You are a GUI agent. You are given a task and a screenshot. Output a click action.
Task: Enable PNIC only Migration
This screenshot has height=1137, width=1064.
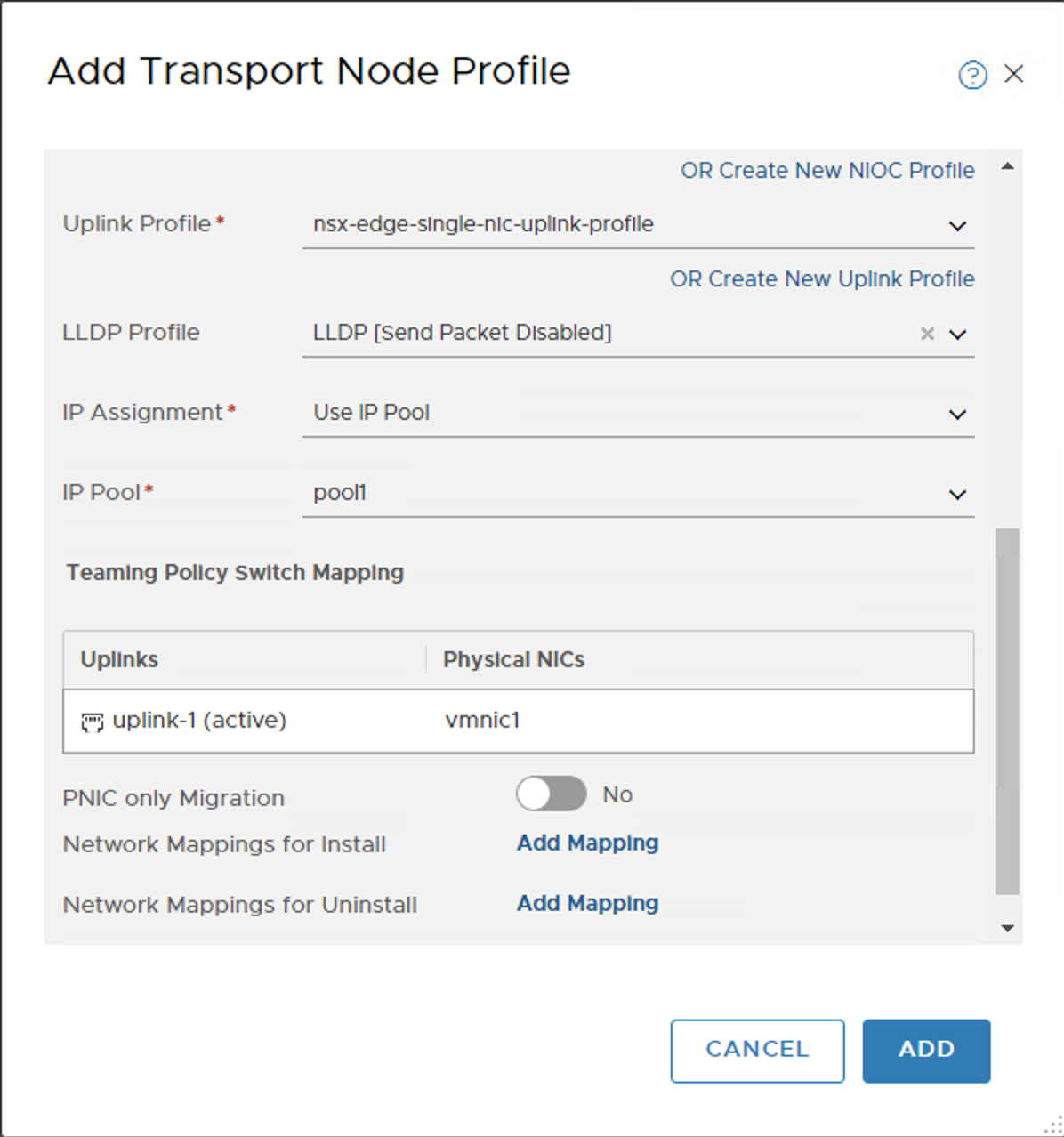point(552,794)
